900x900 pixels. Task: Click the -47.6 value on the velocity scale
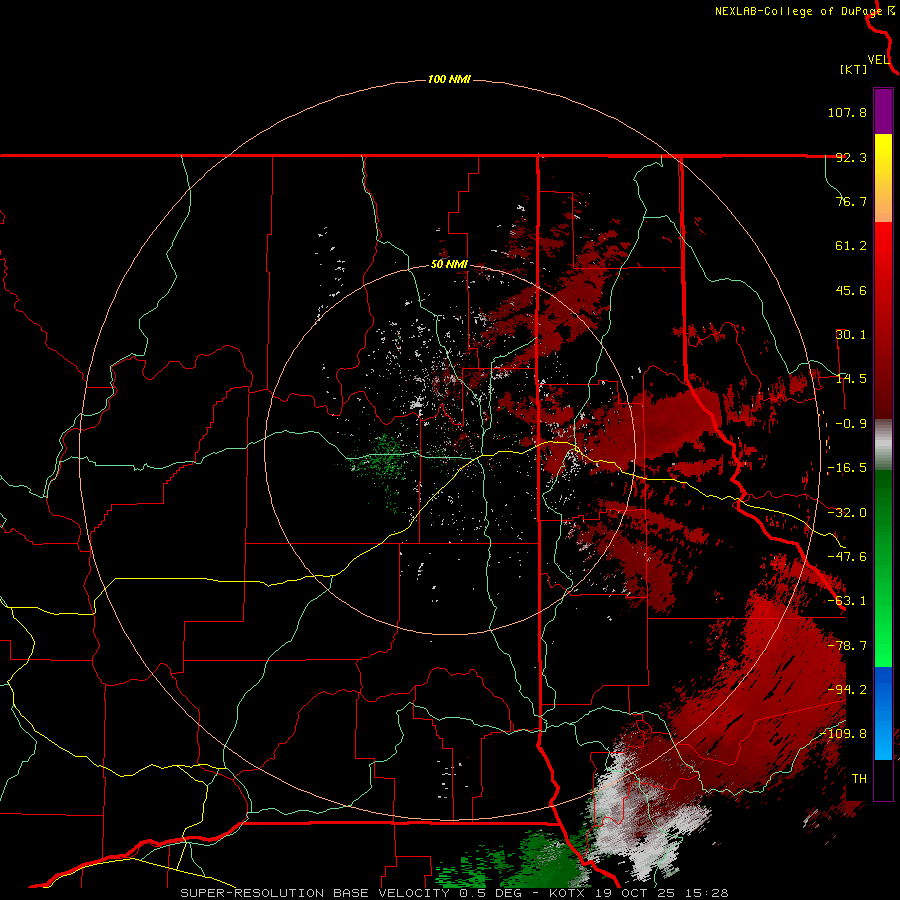(x=847, y=557)
